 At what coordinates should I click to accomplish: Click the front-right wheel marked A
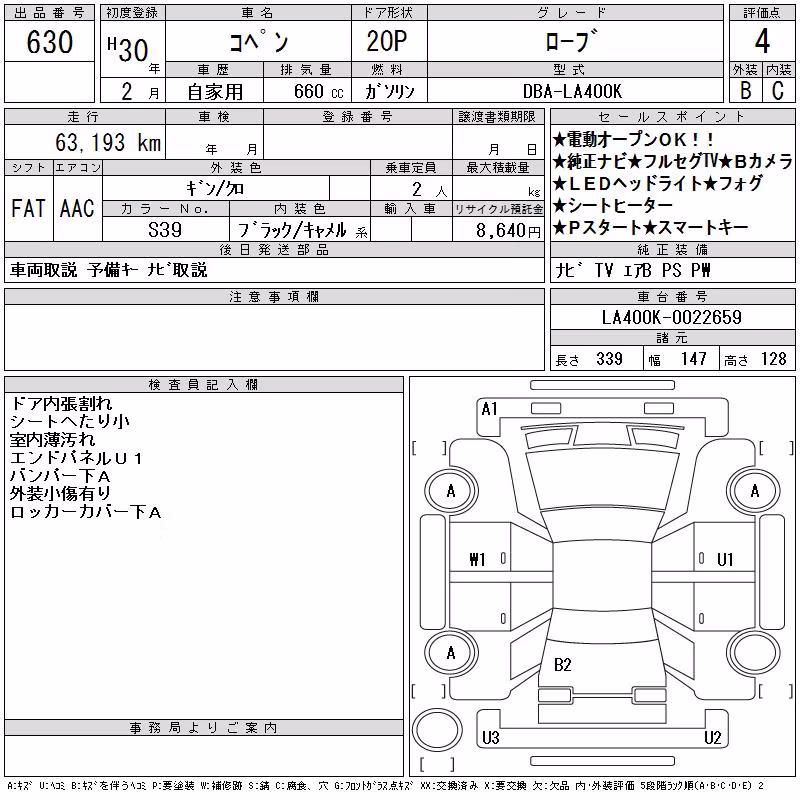755,492
